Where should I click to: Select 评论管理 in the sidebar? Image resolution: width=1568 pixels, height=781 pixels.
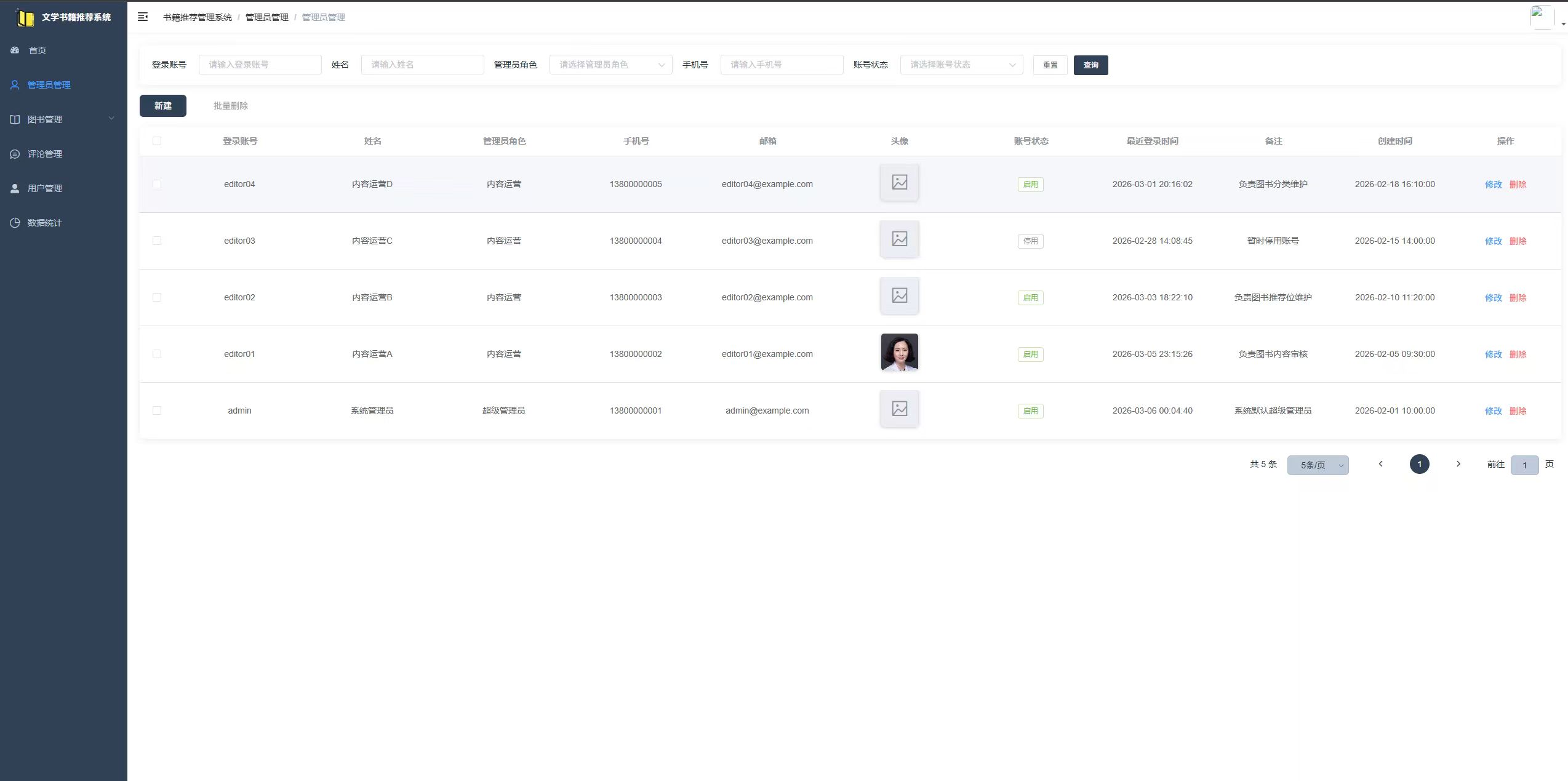63,154
